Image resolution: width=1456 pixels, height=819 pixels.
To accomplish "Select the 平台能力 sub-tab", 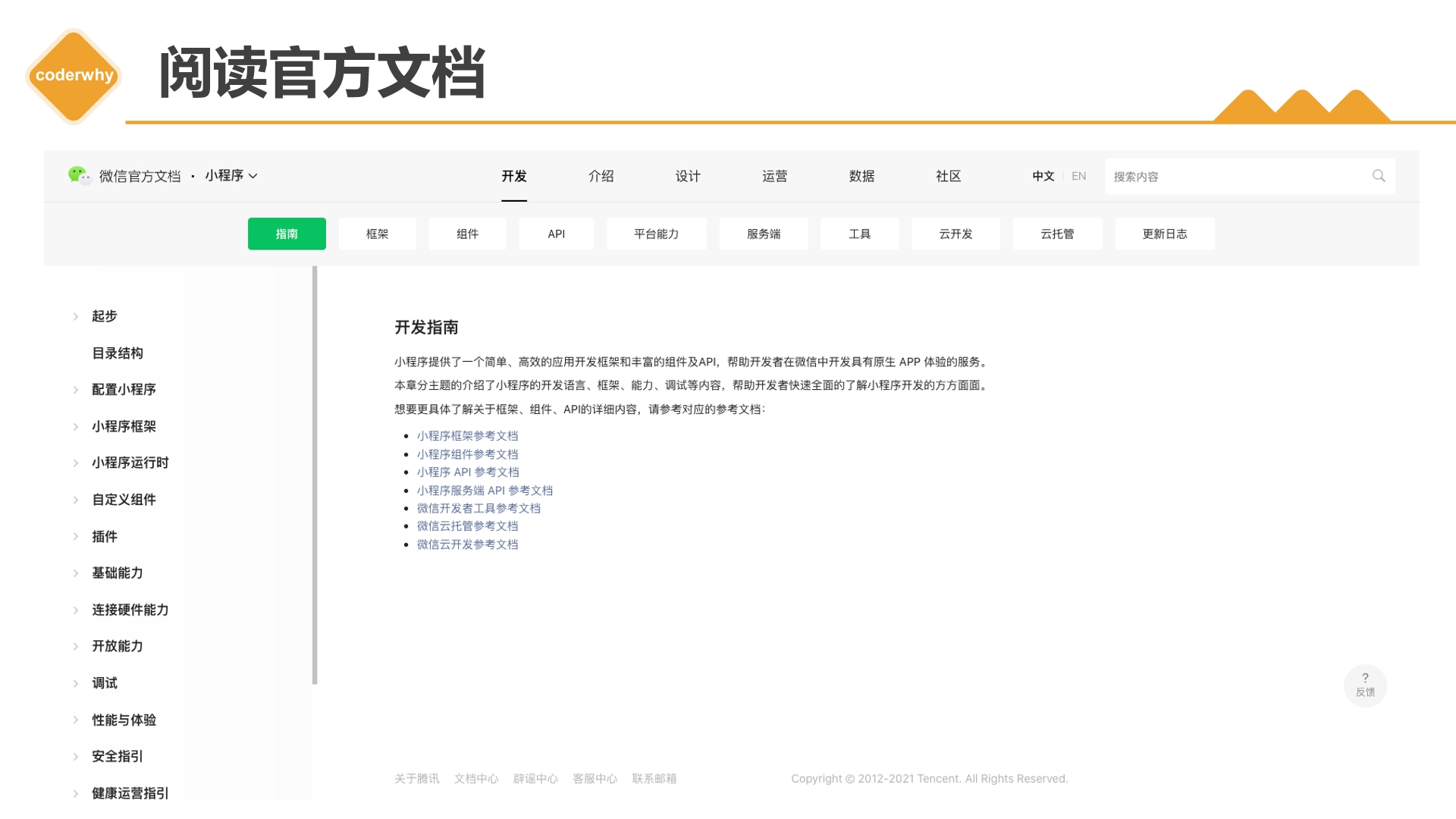I will [657, 234].
